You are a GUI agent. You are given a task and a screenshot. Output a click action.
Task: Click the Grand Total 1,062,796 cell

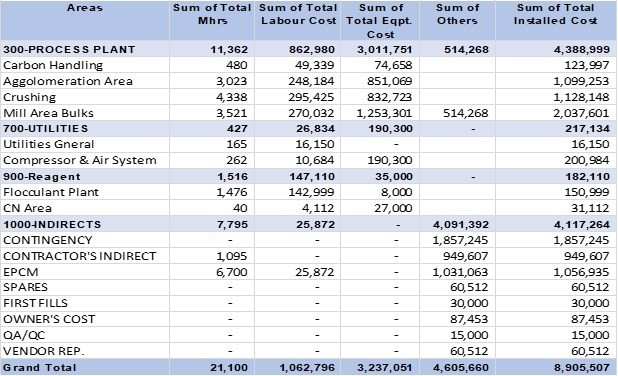[307, 368]
